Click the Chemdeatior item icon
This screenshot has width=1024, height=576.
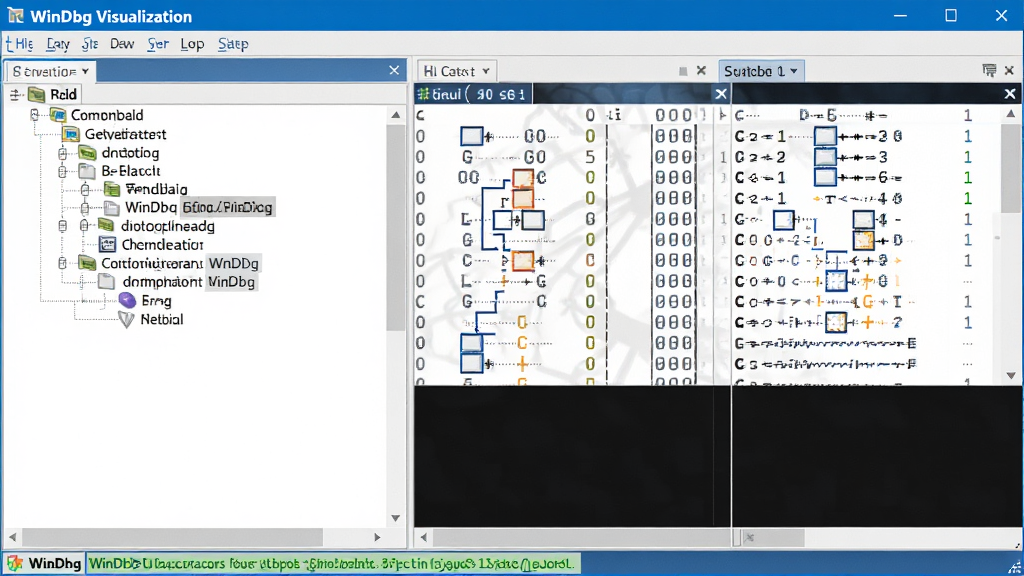pos(107,245)
